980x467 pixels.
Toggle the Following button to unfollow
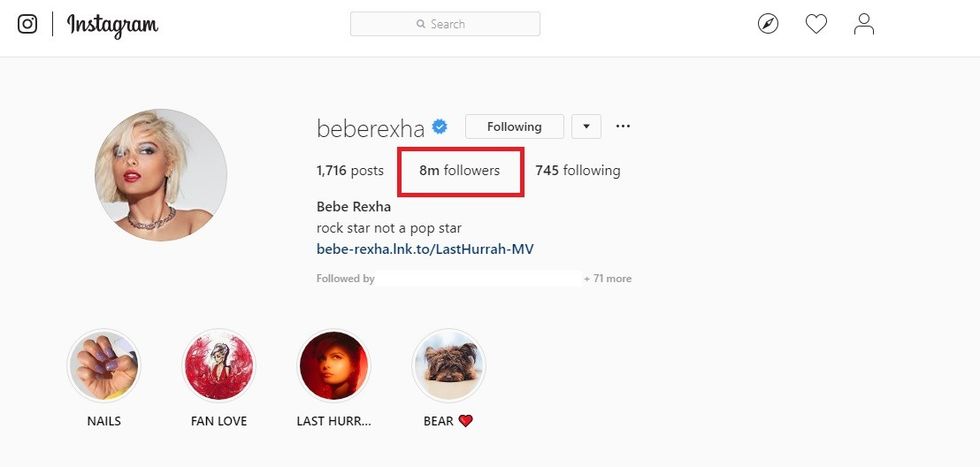coord(514,126)
